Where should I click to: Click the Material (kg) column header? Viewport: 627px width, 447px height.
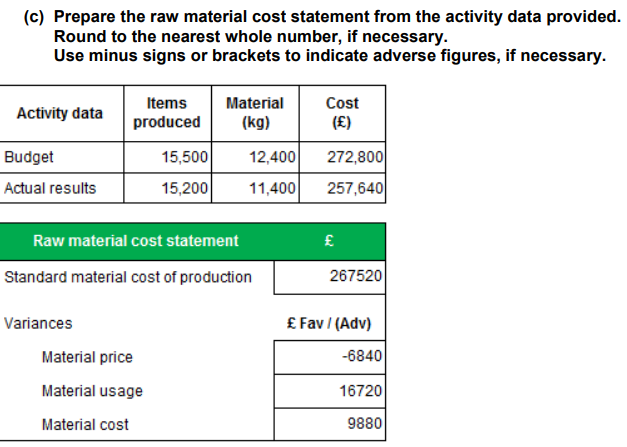pyautogui.click(x=255, y=113)
